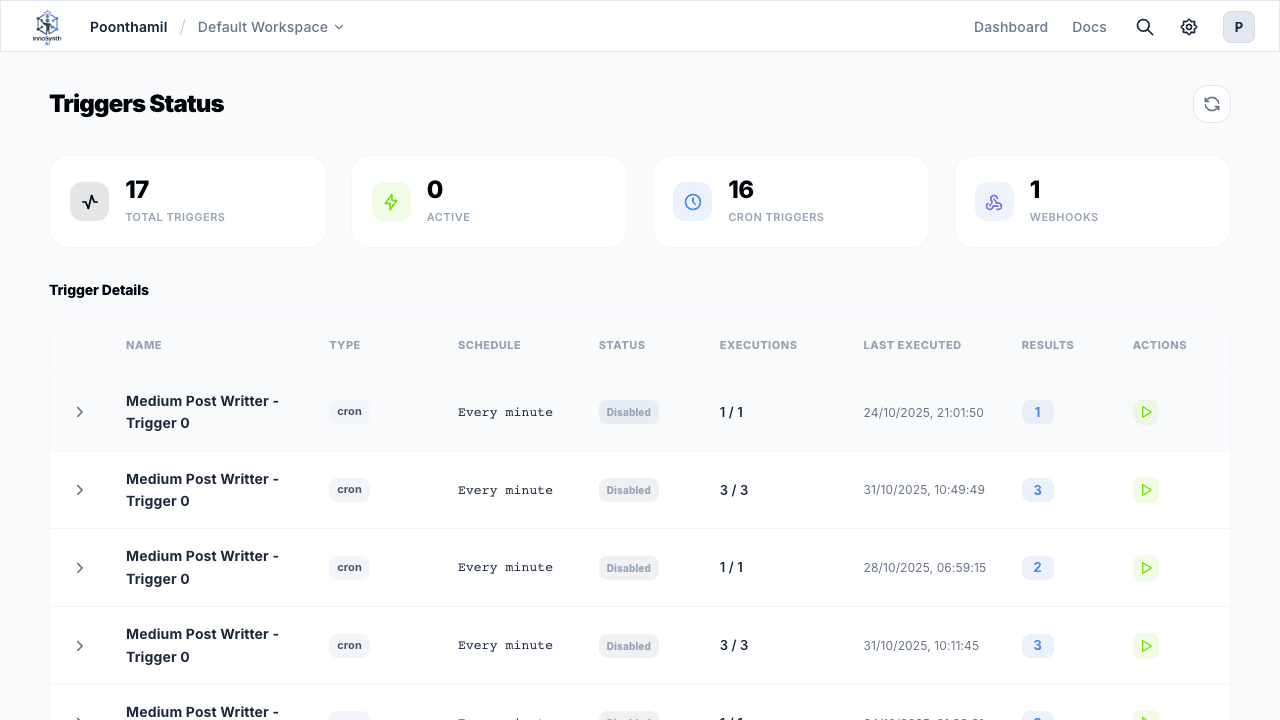Image resolution: width=1280 pixels, height=720 pixels.
Task: Click the Poonthamil organization name
Action: click(x=129, y=27)
